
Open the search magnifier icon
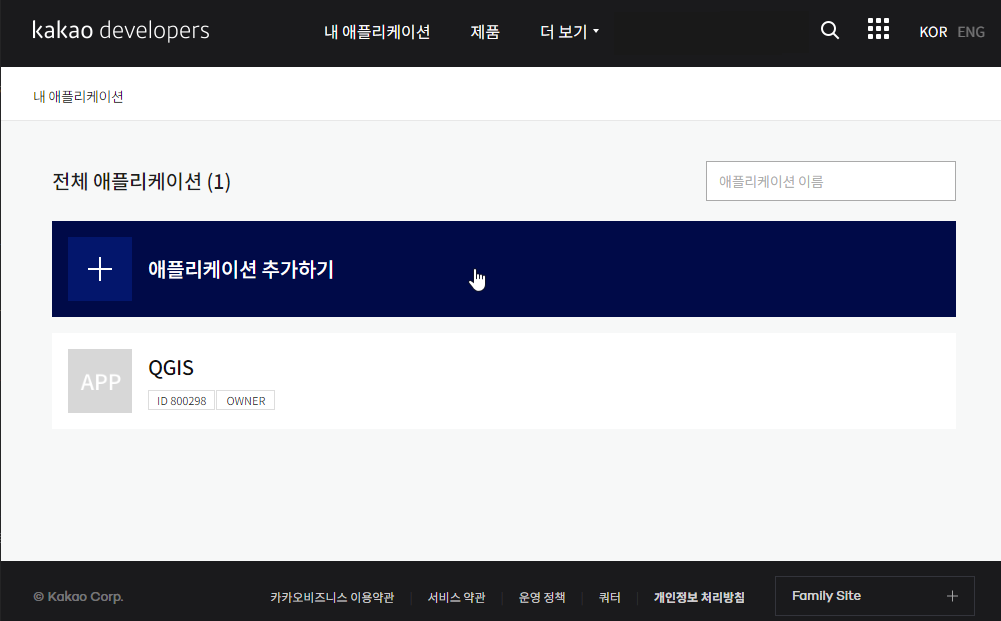[829, 30]
